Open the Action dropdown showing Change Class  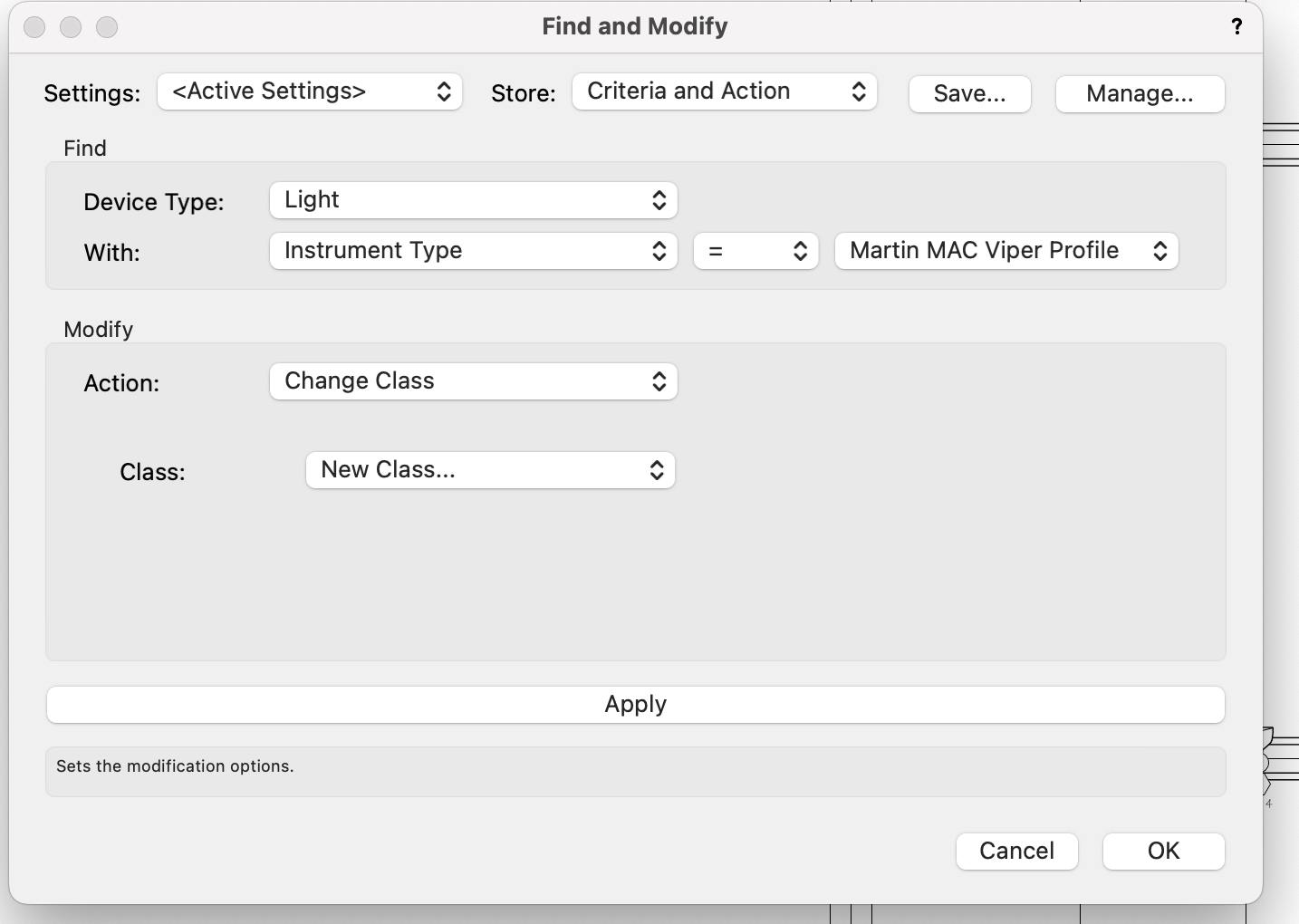473,381
